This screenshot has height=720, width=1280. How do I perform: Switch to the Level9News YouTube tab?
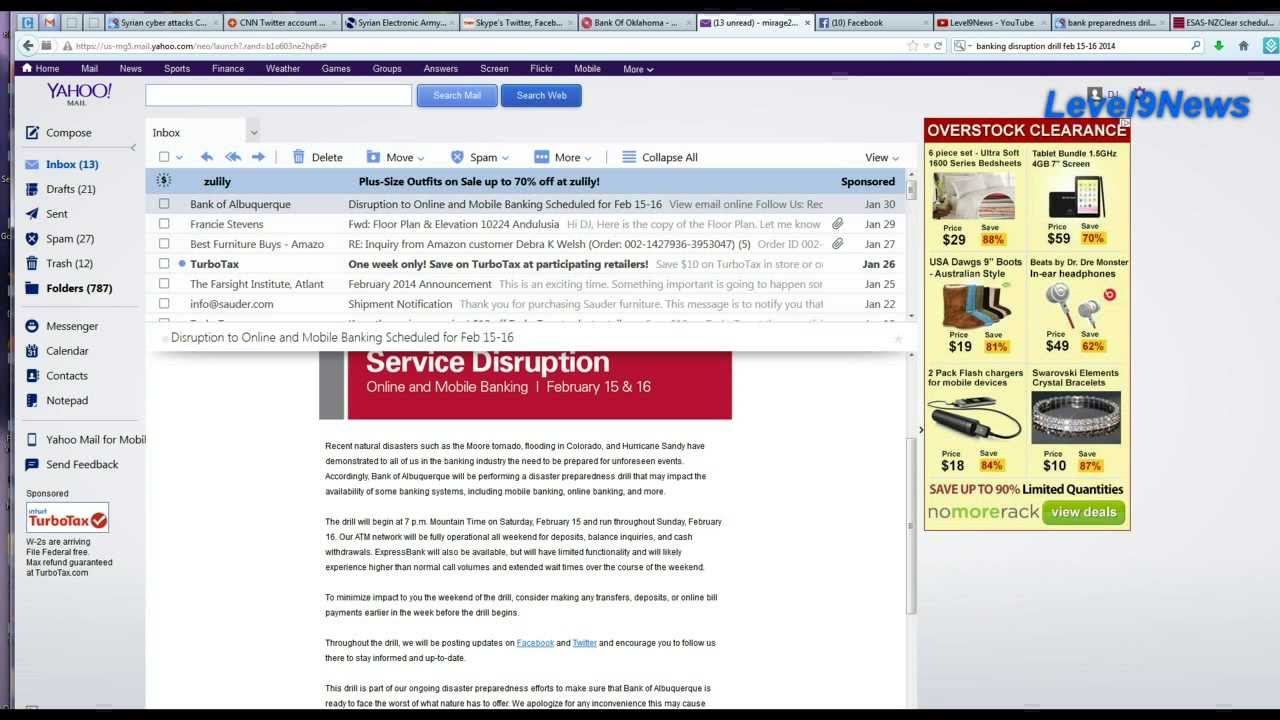pos(990,22)
